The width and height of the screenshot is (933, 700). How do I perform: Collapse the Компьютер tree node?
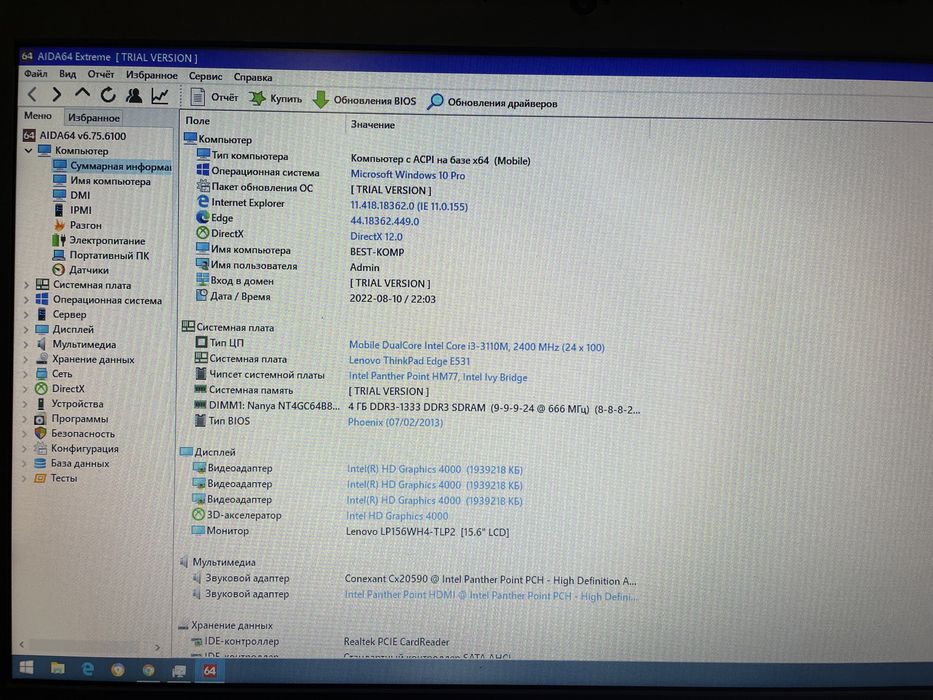pyautogui.click(x=28, y=151)
